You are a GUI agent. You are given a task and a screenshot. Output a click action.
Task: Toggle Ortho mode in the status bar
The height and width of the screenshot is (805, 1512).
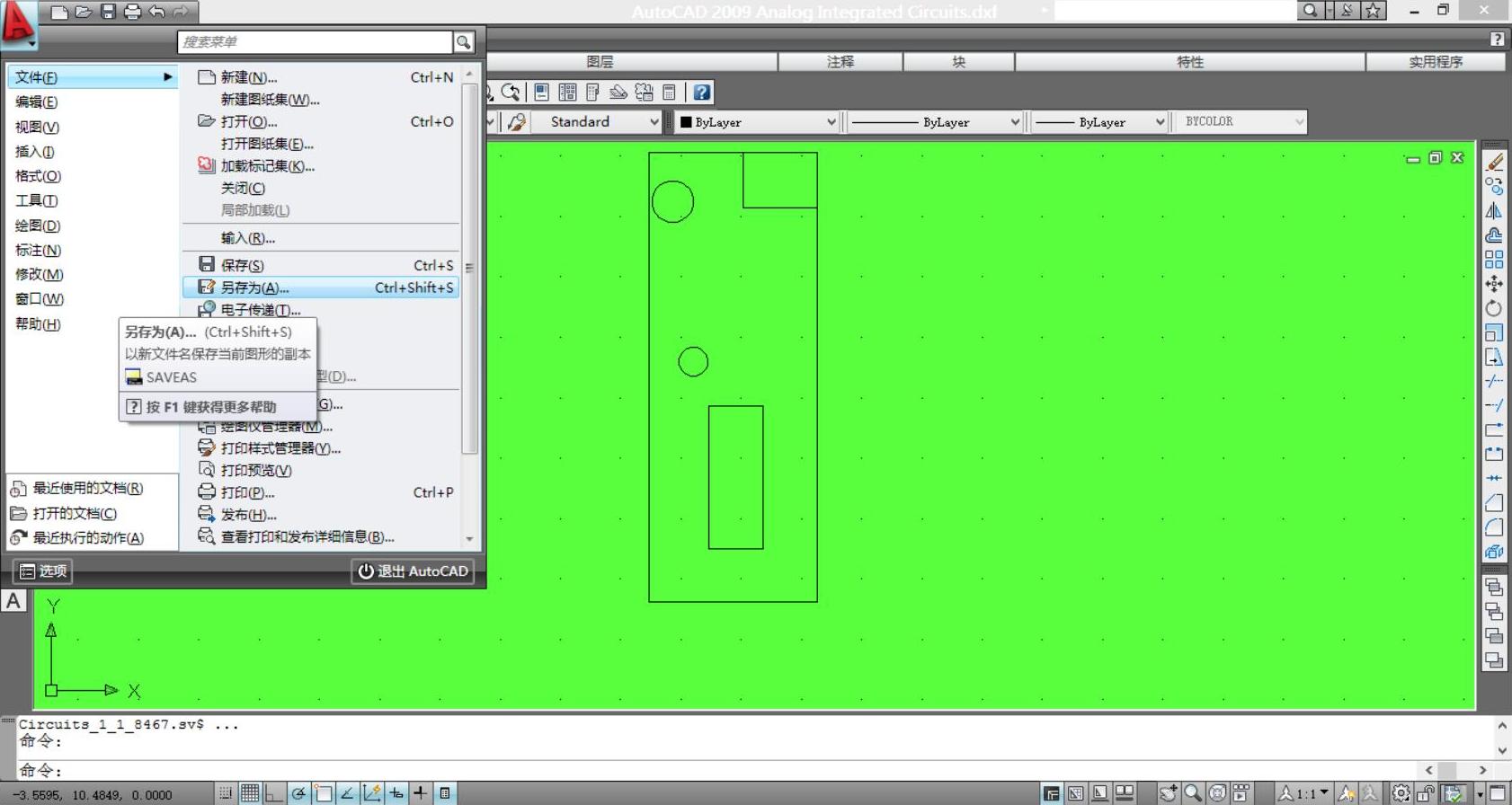tap(274, 793)
